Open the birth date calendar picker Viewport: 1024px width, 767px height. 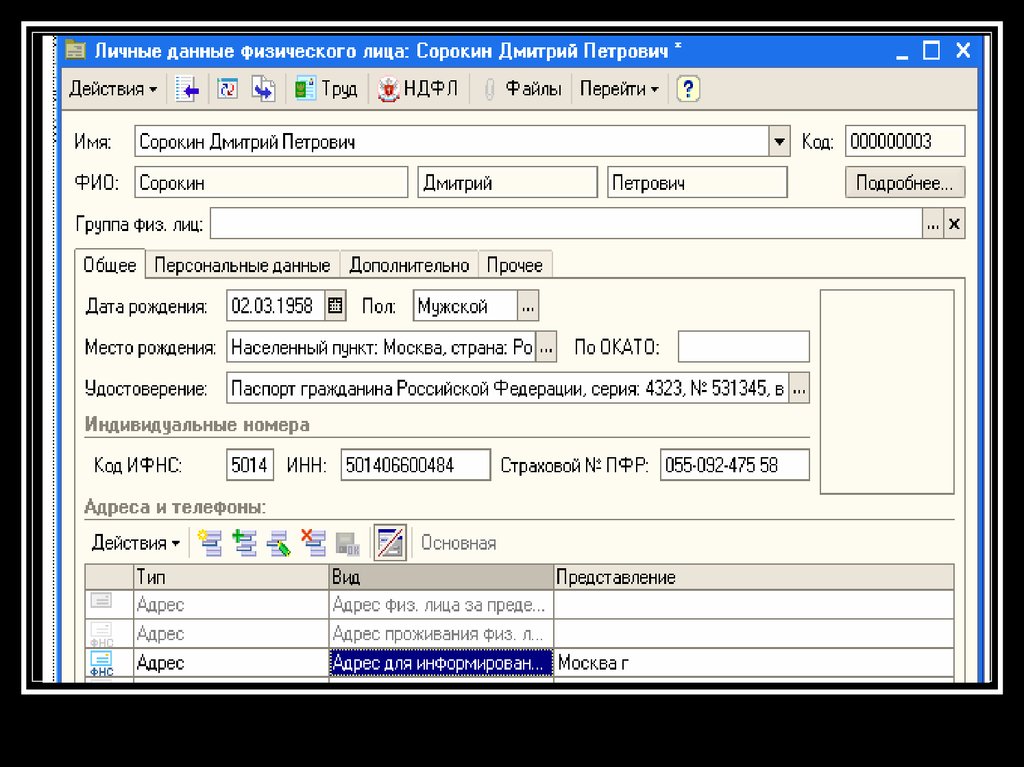click(335, 306)
